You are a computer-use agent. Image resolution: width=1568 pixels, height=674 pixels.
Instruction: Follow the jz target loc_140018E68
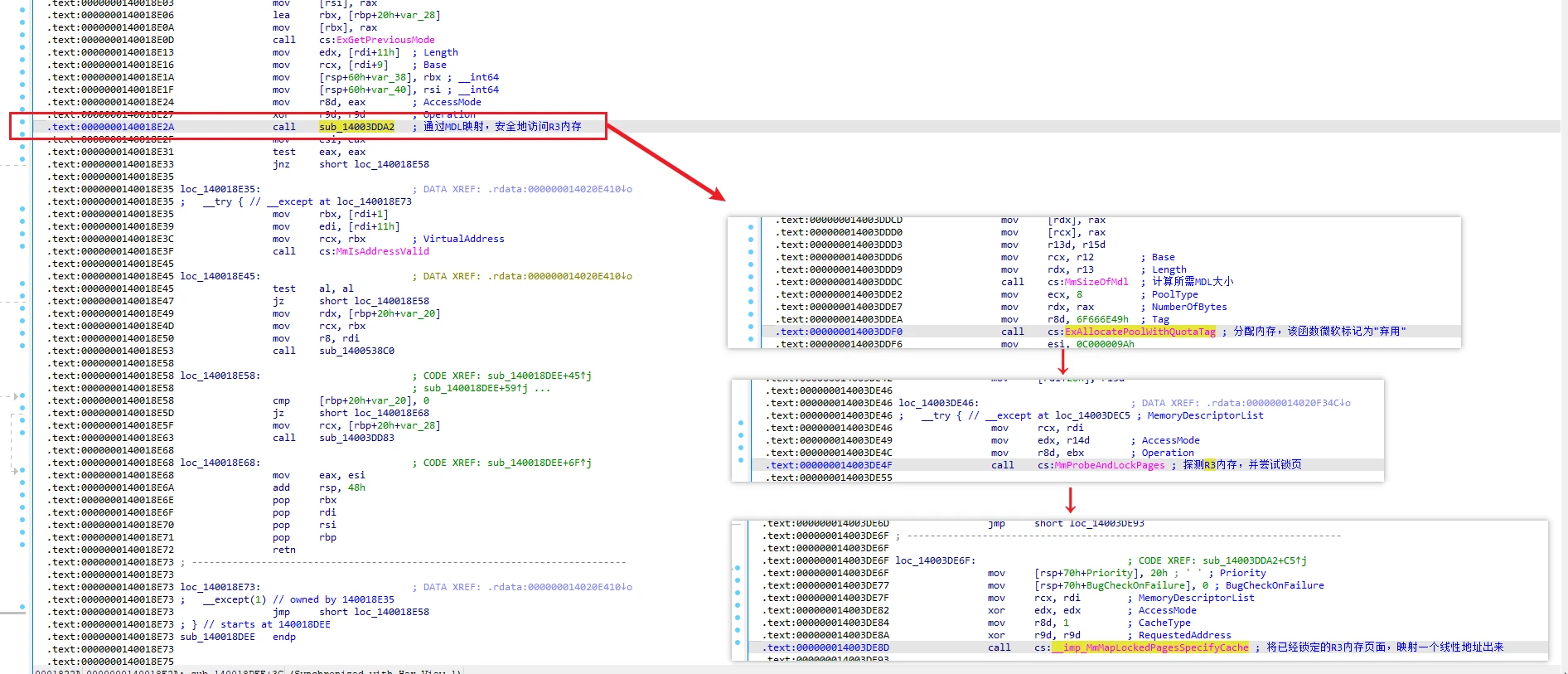click(x=392, y=413)
